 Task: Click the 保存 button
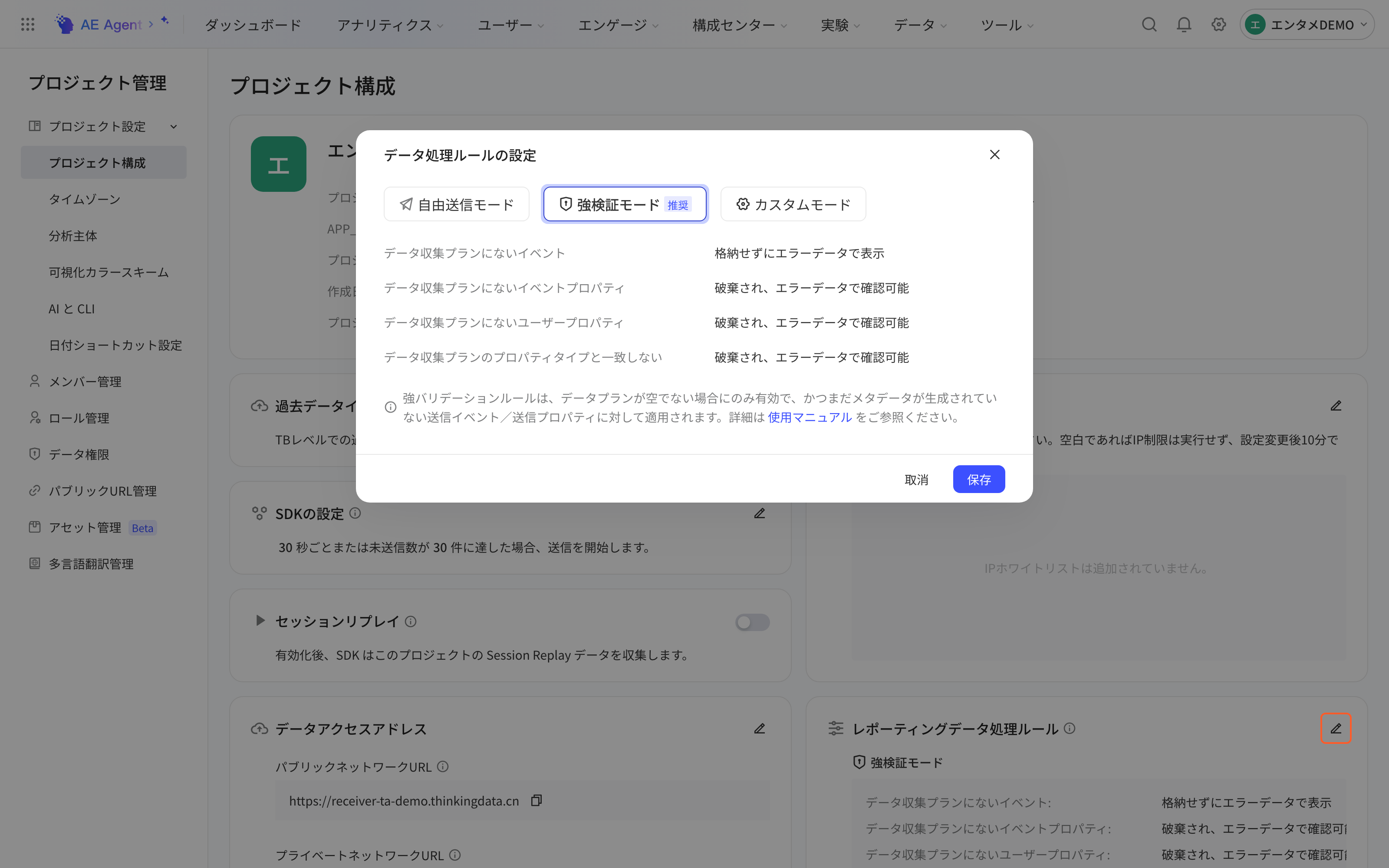tap(979, 479)
